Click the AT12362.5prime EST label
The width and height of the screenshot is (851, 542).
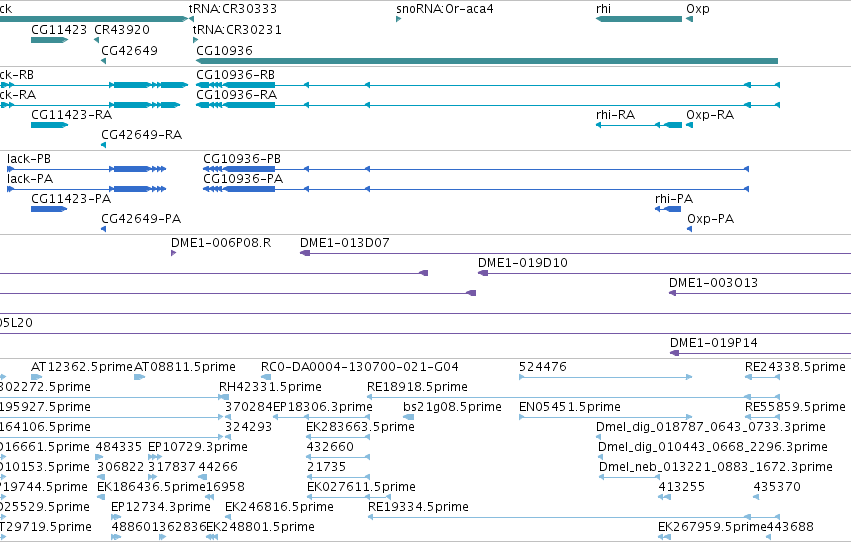tap(82, 367)
